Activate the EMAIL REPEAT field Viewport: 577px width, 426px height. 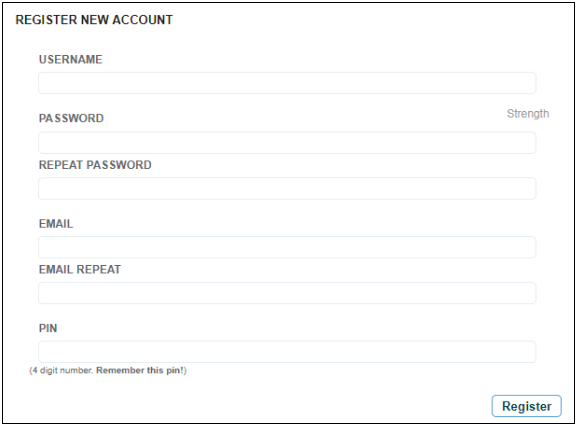coord(287,293)
